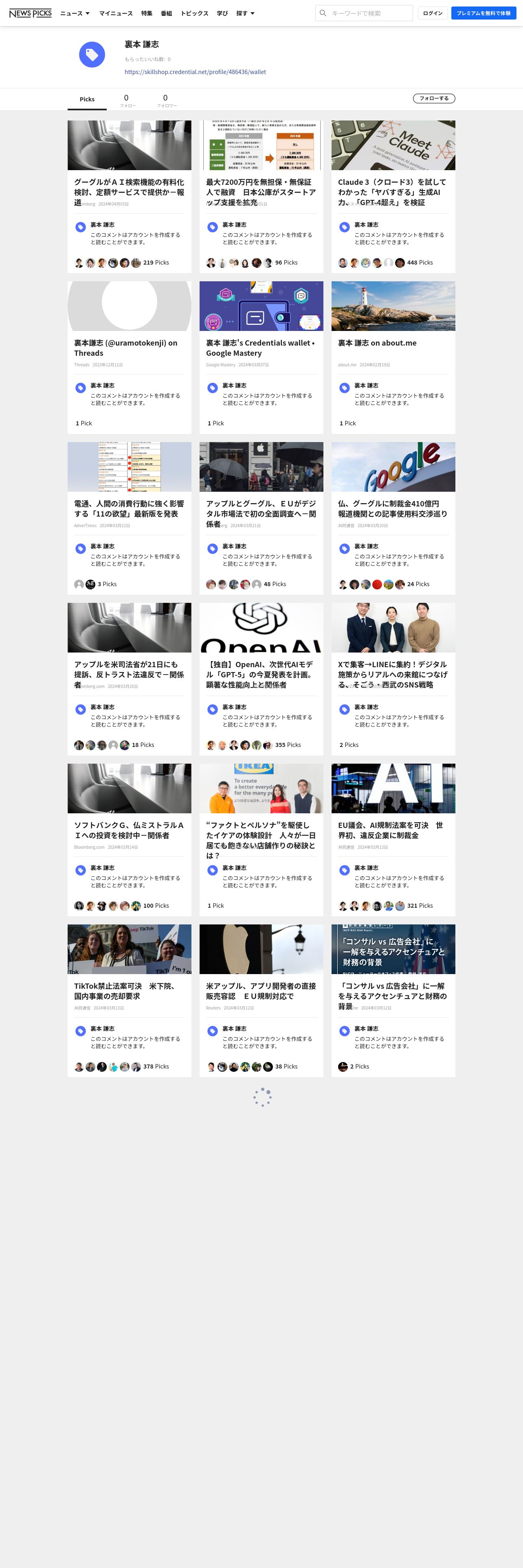Open 学び in the navigation

coord(222,13)
